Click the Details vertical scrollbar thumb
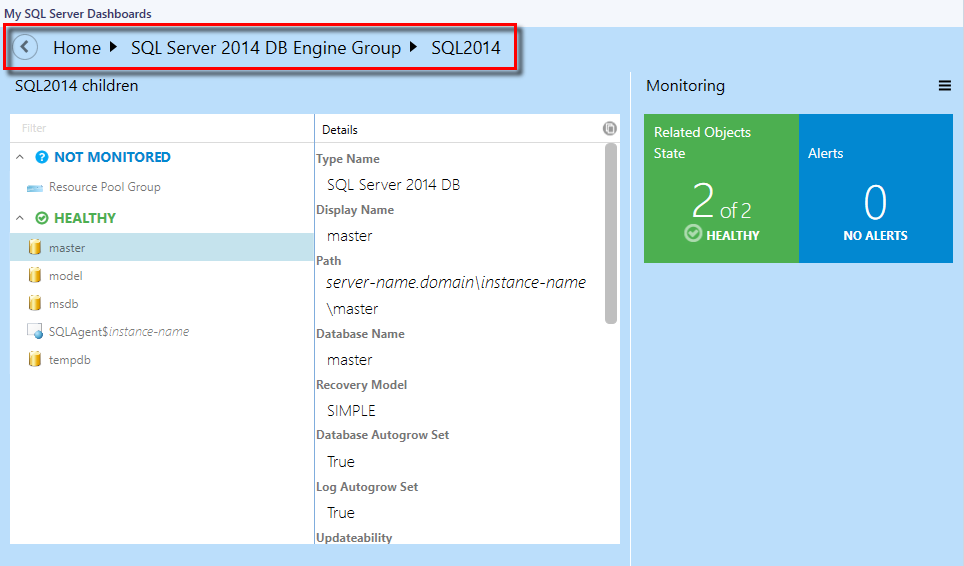 [610, 234]
